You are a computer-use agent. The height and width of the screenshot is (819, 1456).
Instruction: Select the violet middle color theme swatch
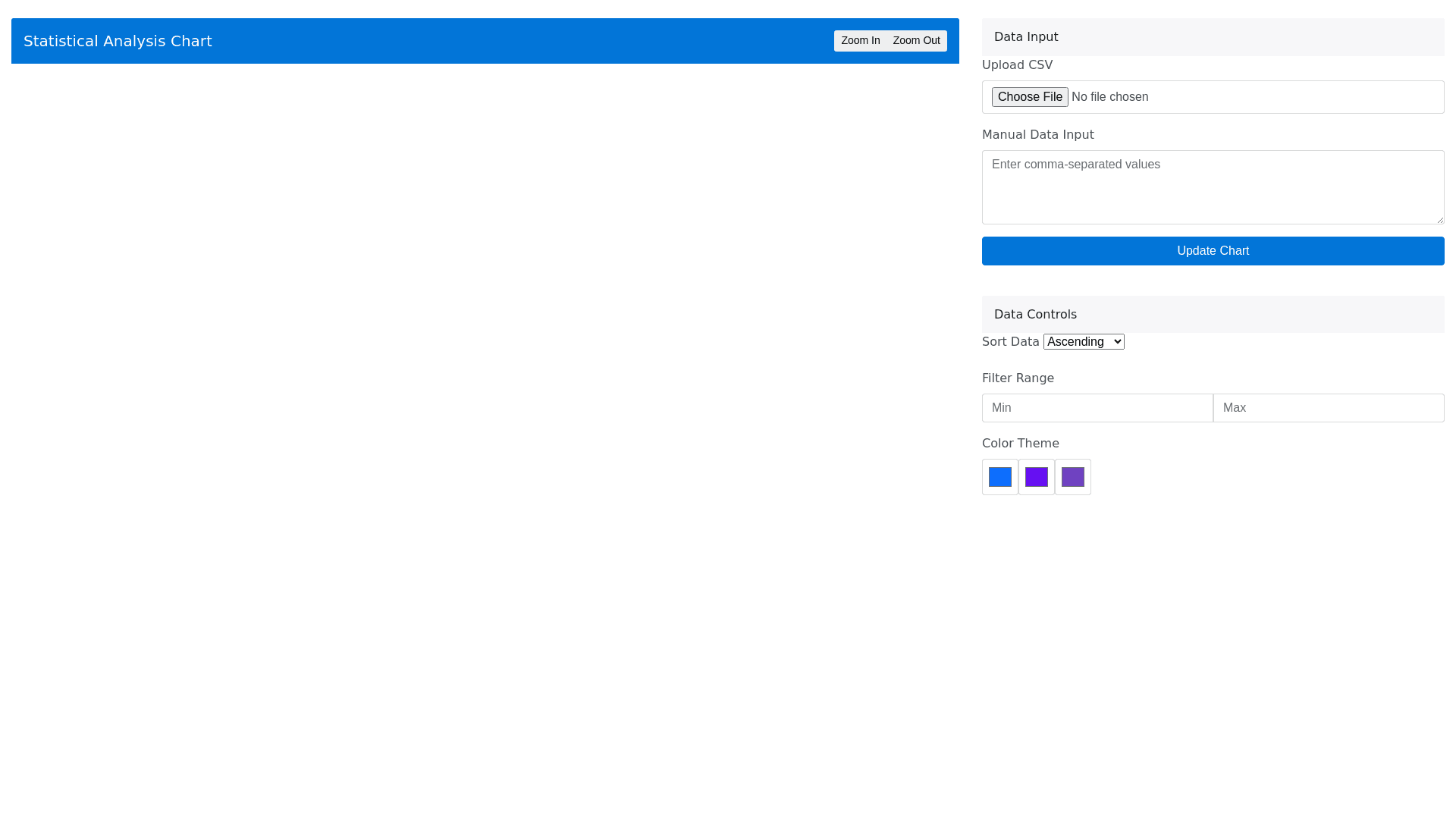1036,477
